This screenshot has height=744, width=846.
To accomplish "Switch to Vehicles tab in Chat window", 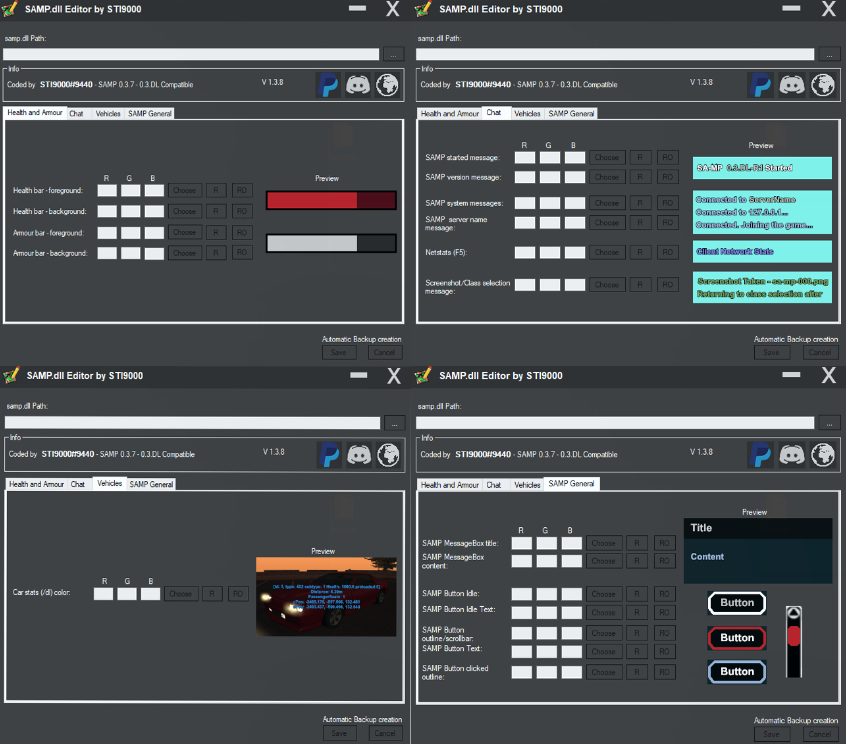I will click(527, 113).
